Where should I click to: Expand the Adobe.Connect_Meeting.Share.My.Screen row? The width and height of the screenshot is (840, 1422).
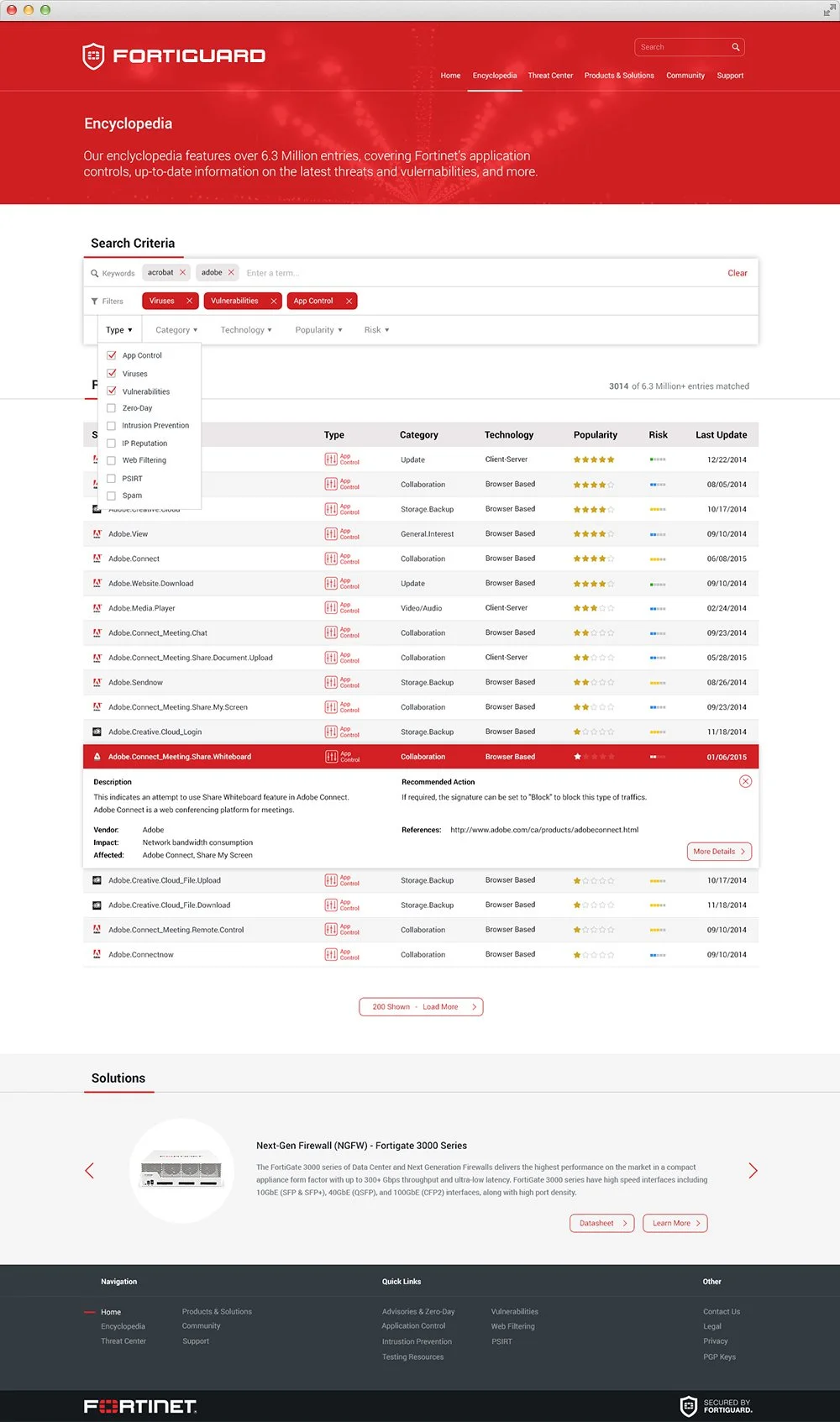421,707
